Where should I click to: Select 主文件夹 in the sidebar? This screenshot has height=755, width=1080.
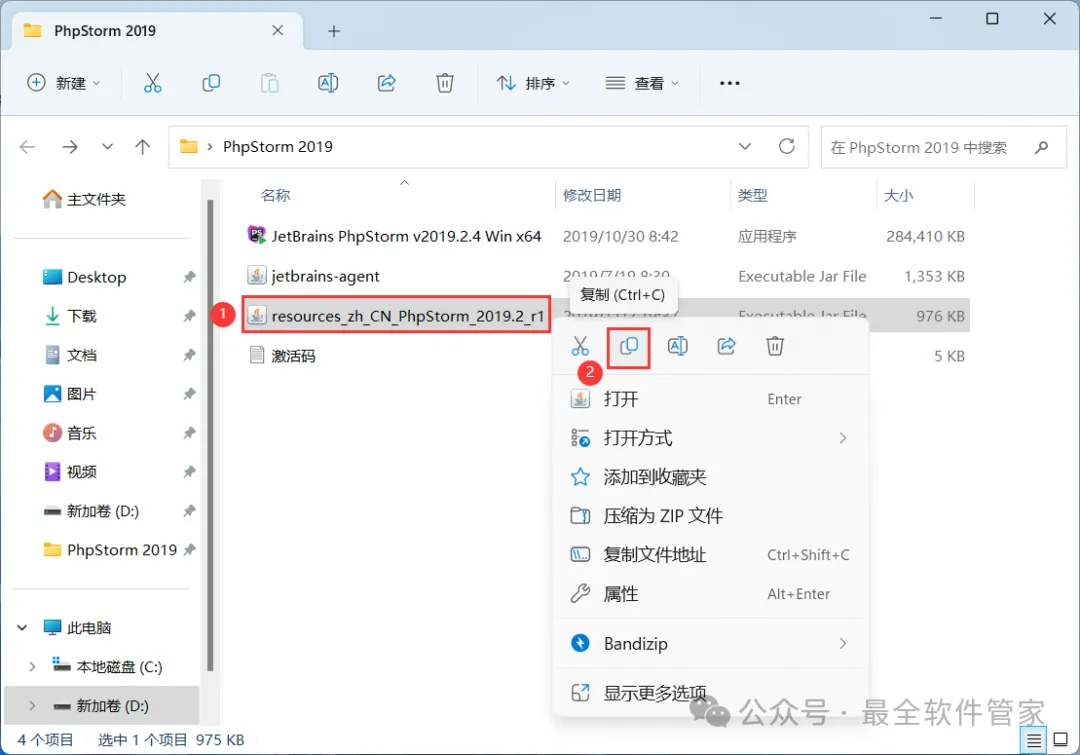[x=85, y=200]
